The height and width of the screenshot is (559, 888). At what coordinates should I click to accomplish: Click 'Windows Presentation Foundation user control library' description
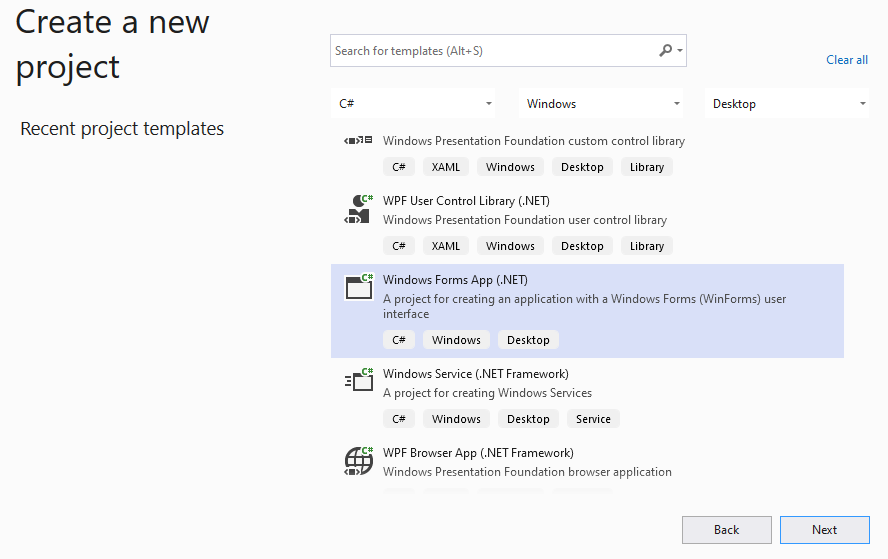pos(525,220)
